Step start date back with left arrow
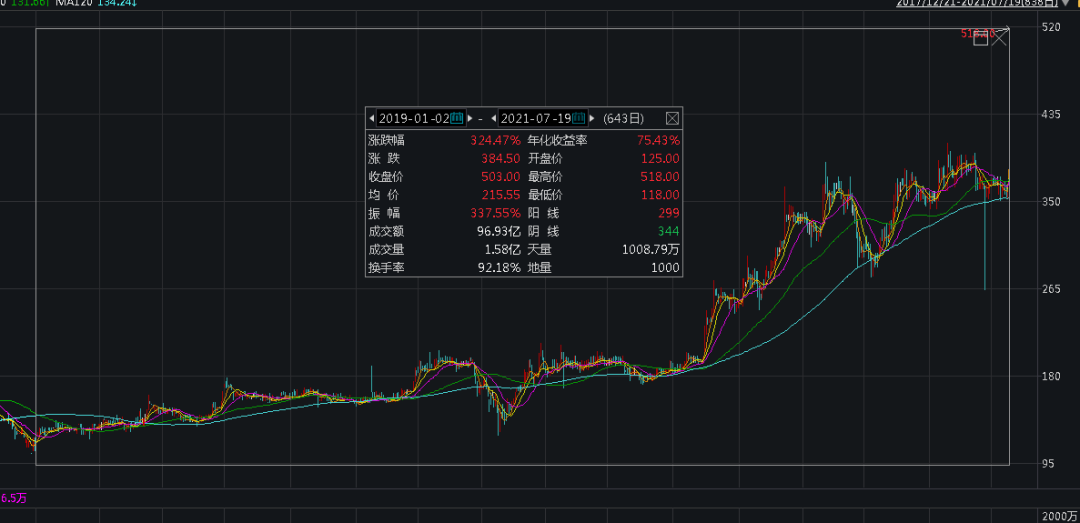 [373, 118]
